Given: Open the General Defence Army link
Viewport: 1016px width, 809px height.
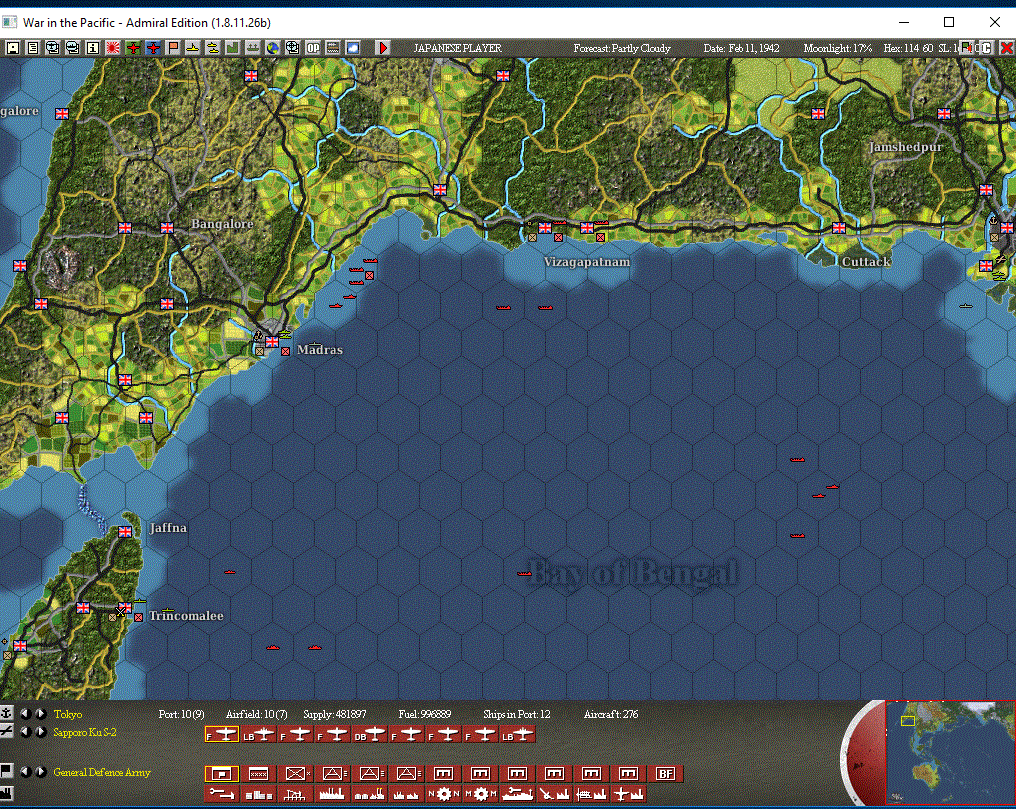Looking at the screenshot, I should point(102,772).
